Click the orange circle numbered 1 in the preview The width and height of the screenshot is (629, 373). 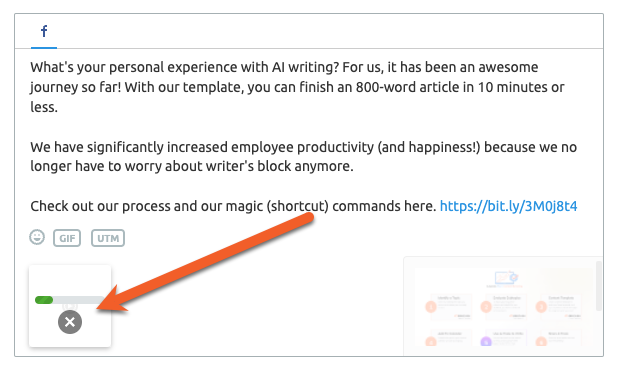[x=431, y=307]
